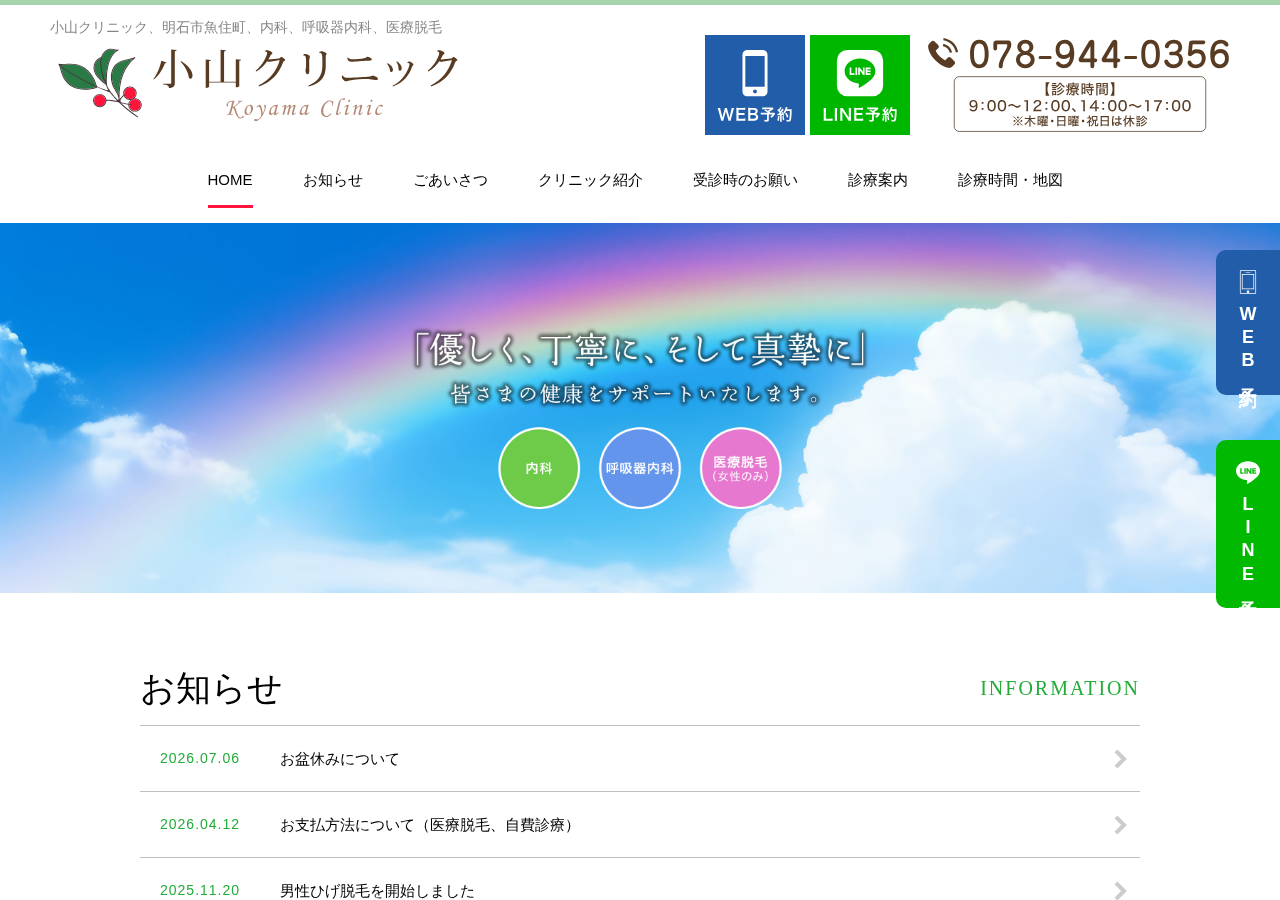
Task: Click the header tagline 小山クリニック、明石市魚住町
Action: tap(246, 27)
